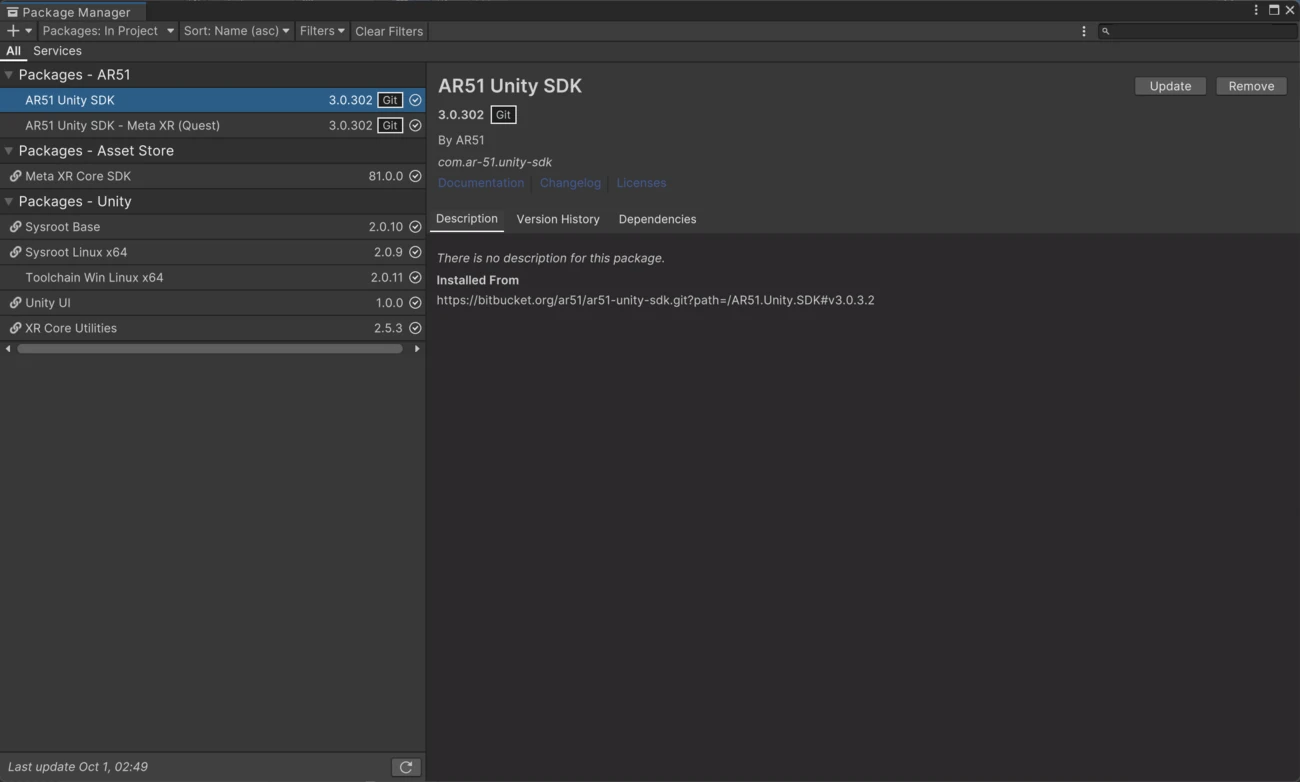Click the installed checkmark for Toolchain Win Linux x64

[x=415, y=278]
